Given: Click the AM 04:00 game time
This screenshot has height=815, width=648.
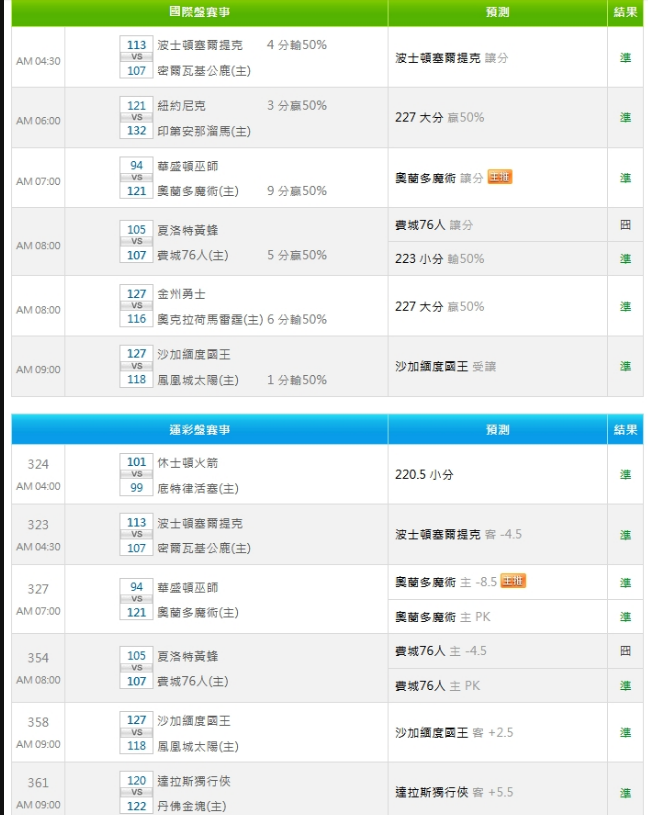Looking at the screenshot, I should point(38,486).
